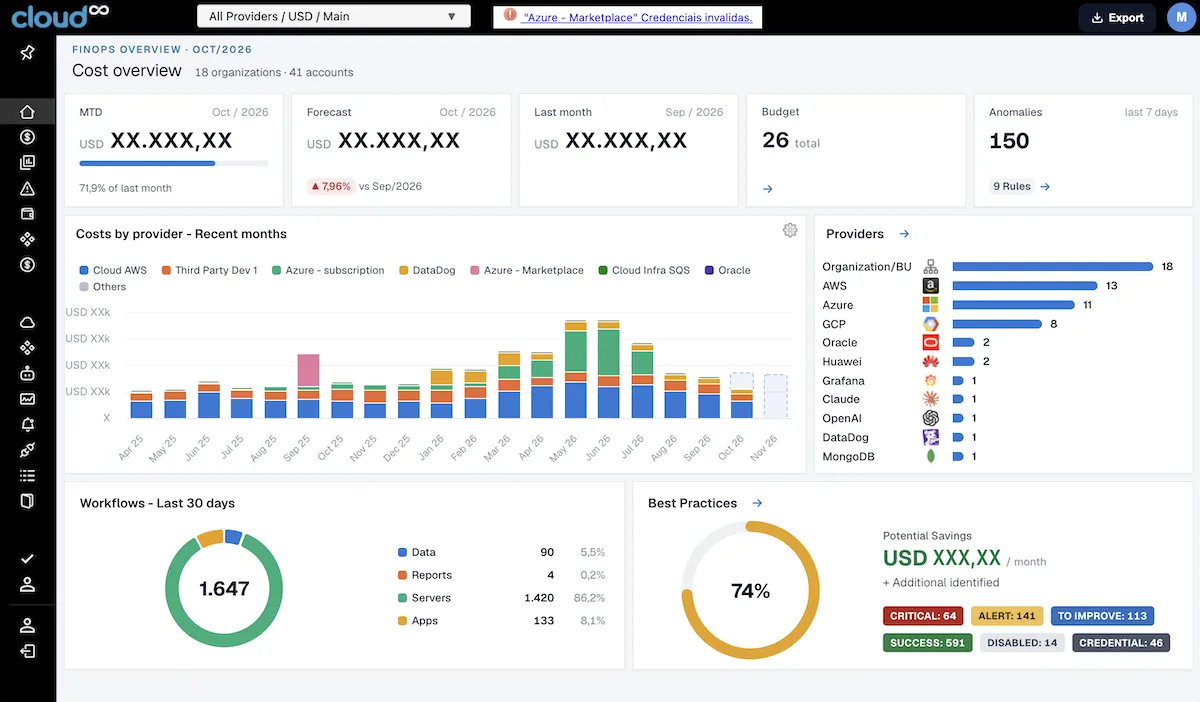
Task: Open the wallet icon in the sidebar
Action: point(28,214)
